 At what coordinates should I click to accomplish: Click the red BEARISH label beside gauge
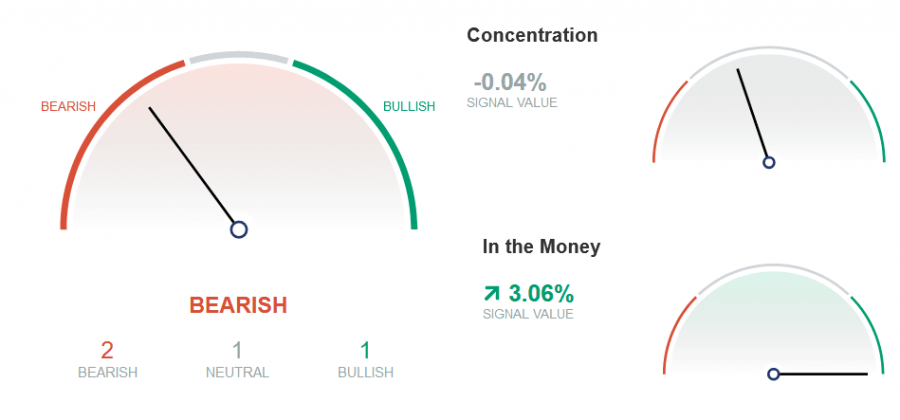(68, 107)
